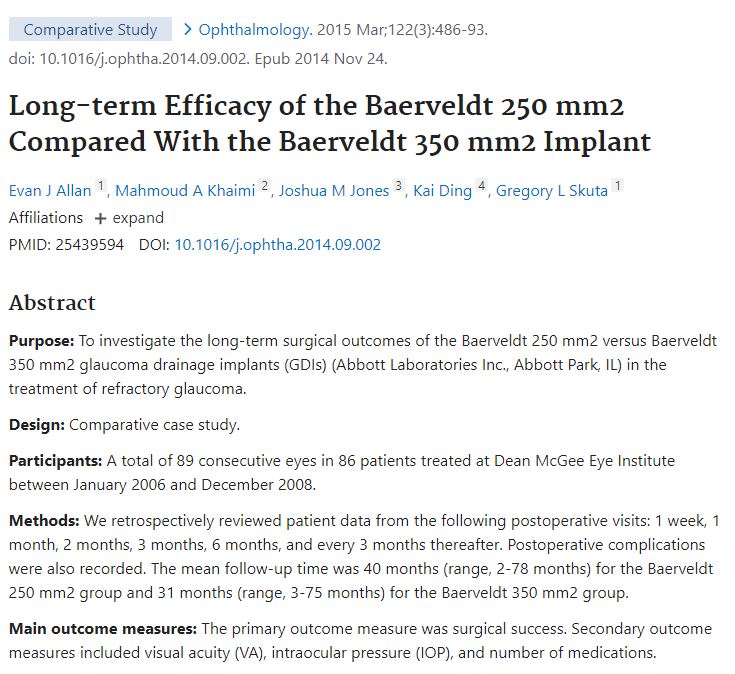Open author Evan J Allan
The width and height of the screenshot is (735, 674).
point(50,191)
